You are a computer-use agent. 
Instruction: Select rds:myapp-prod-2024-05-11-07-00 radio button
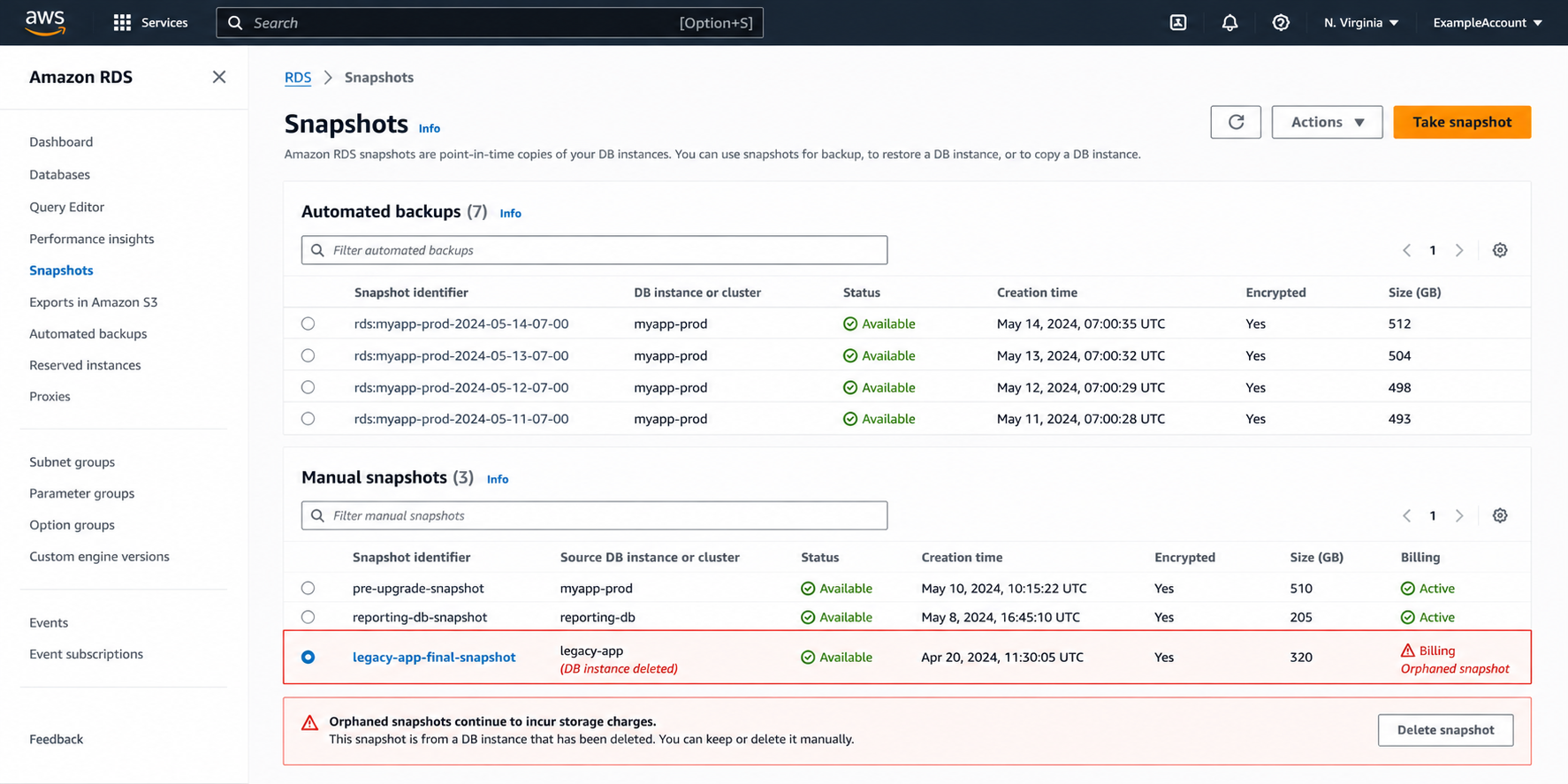coord(308,419)
